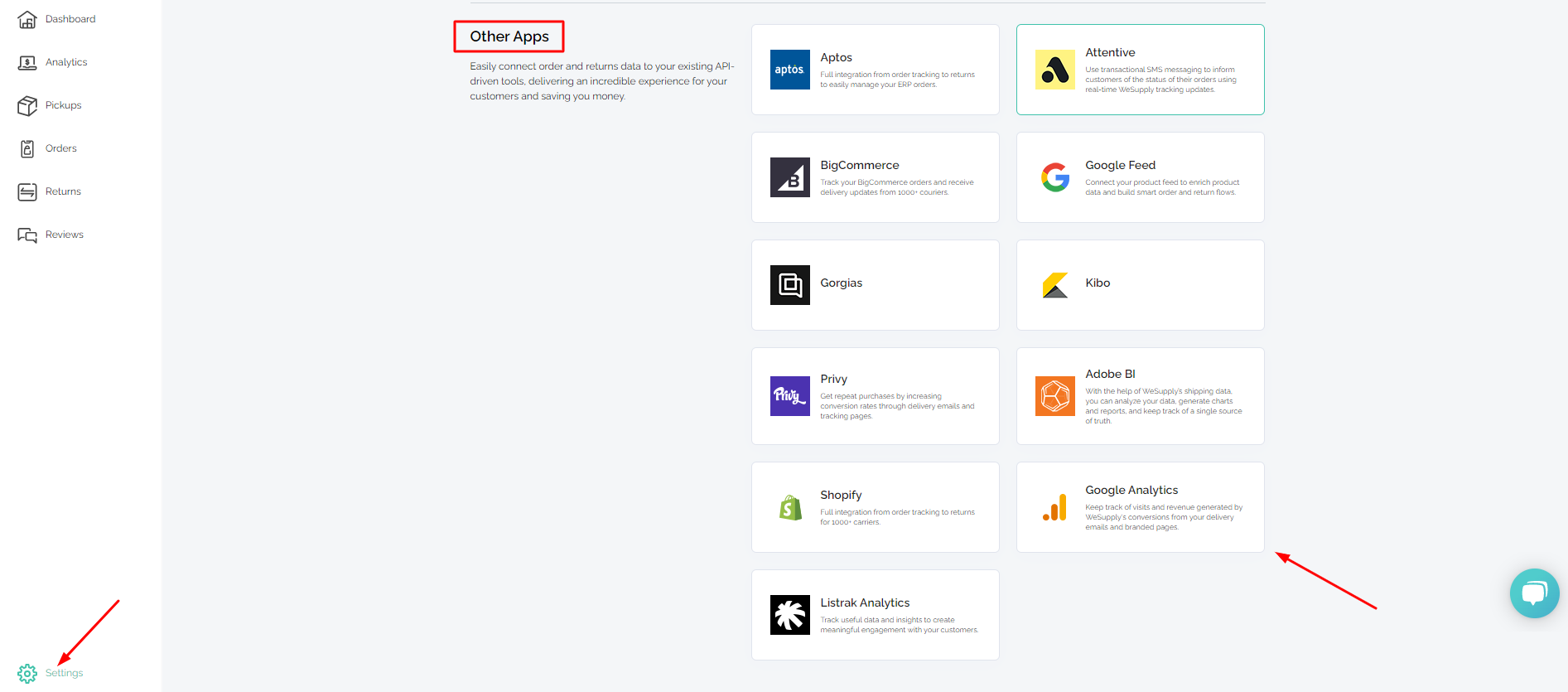Select the Listrak Analytics title
Screen dimensions: 1568x692
(x=866, y=602)
